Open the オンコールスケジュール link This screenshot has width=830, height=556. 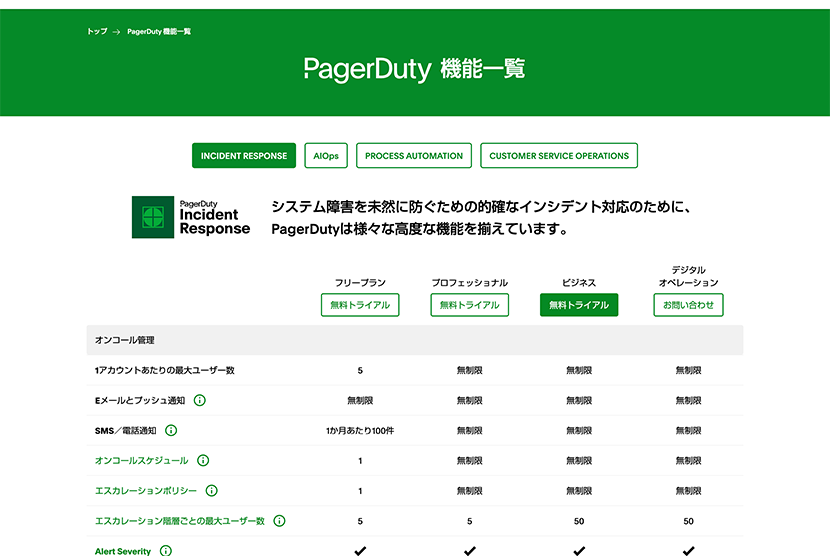point(141,461)
